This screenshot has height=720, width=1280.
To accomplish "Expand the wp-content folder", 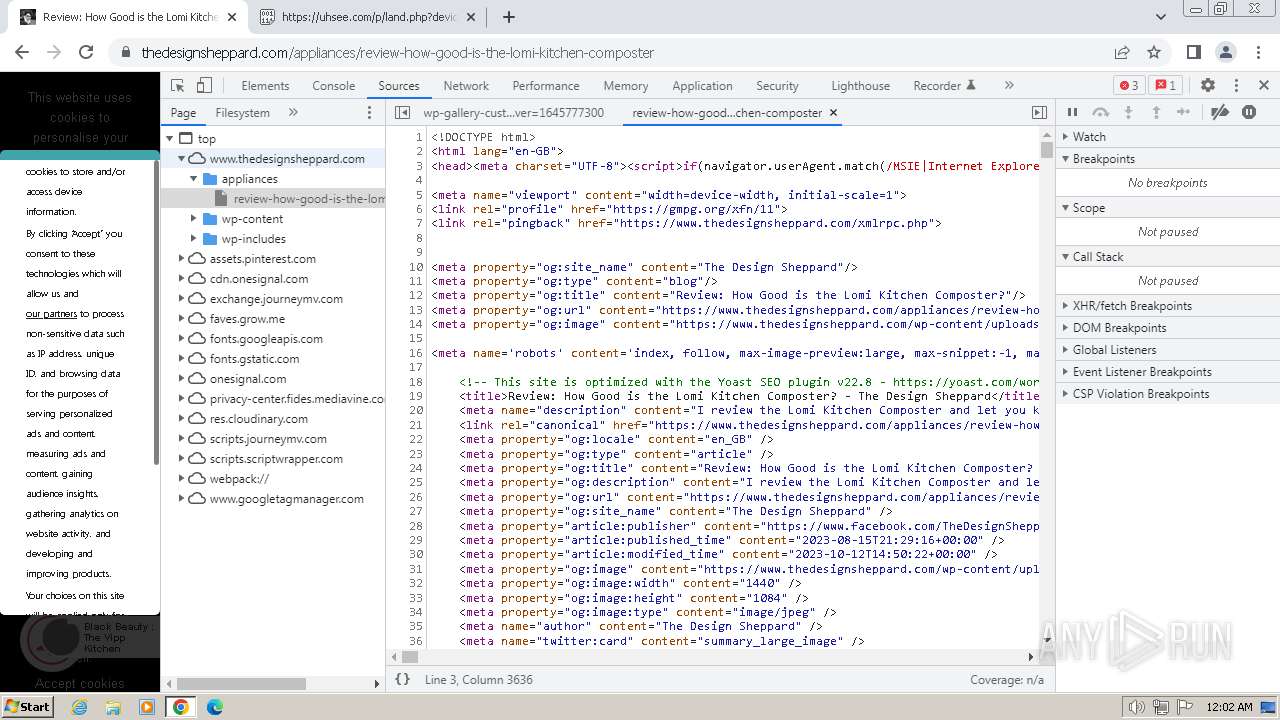I will tap(194, 219).
